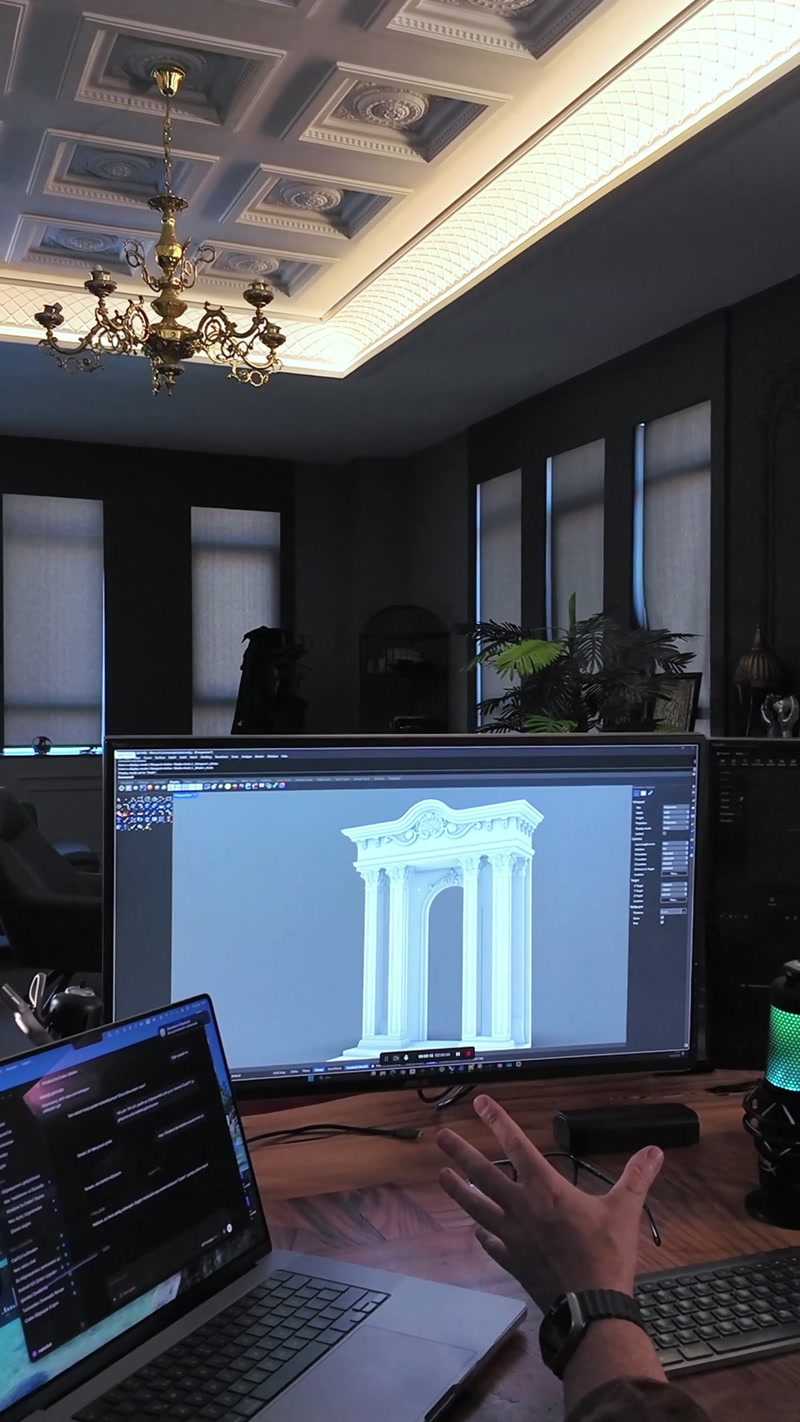
Task: Open the first properties page icon in the panel
Action: click(x=636, y=793)
